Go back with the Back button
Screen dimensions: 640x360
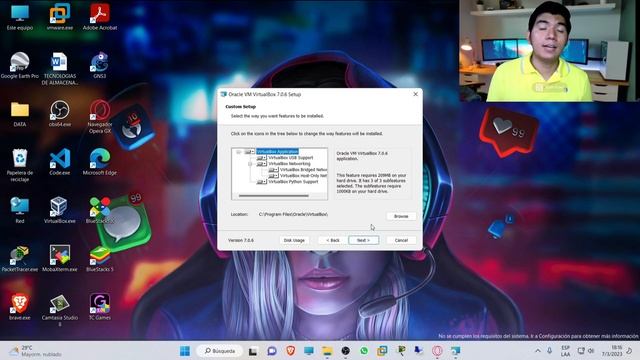333,240
